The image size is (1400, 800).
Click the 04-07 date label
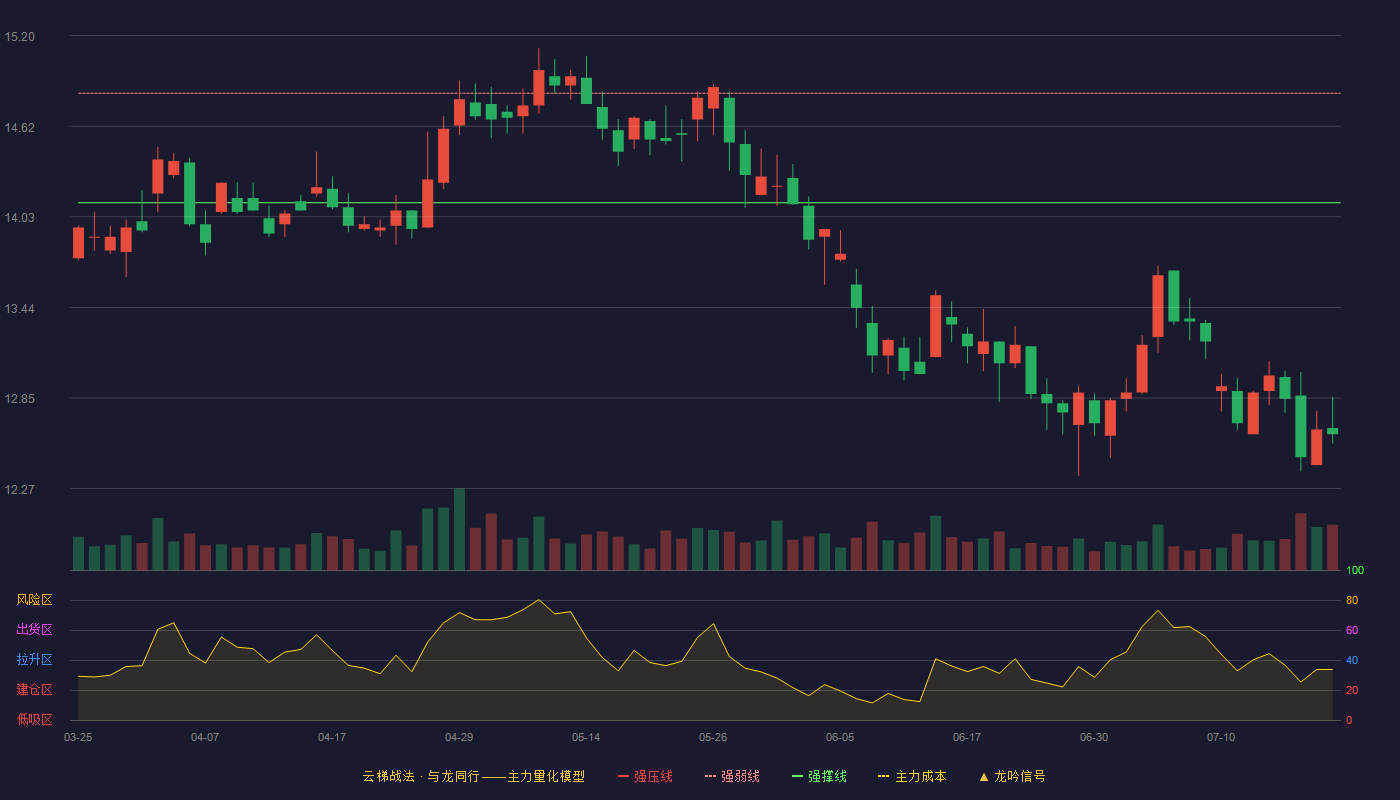[x=205, y=737]
